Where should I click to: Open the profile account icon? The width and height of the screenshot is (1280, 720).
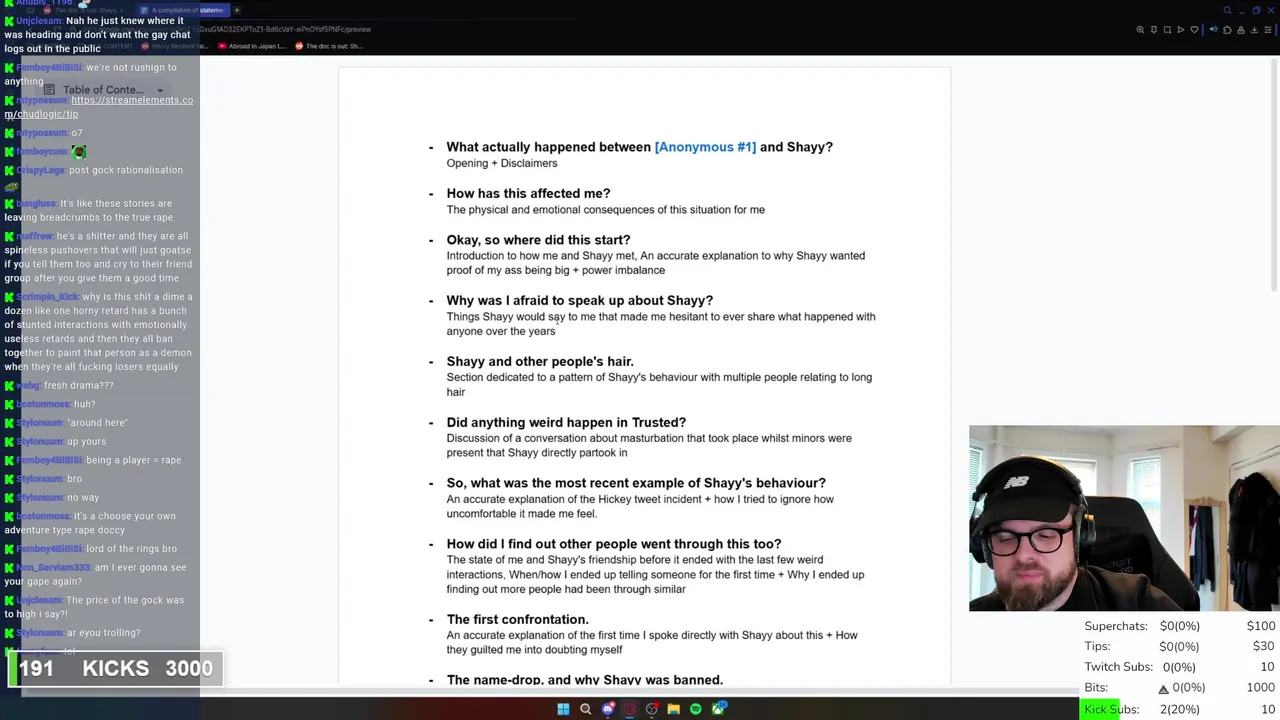click(1241, 30)
